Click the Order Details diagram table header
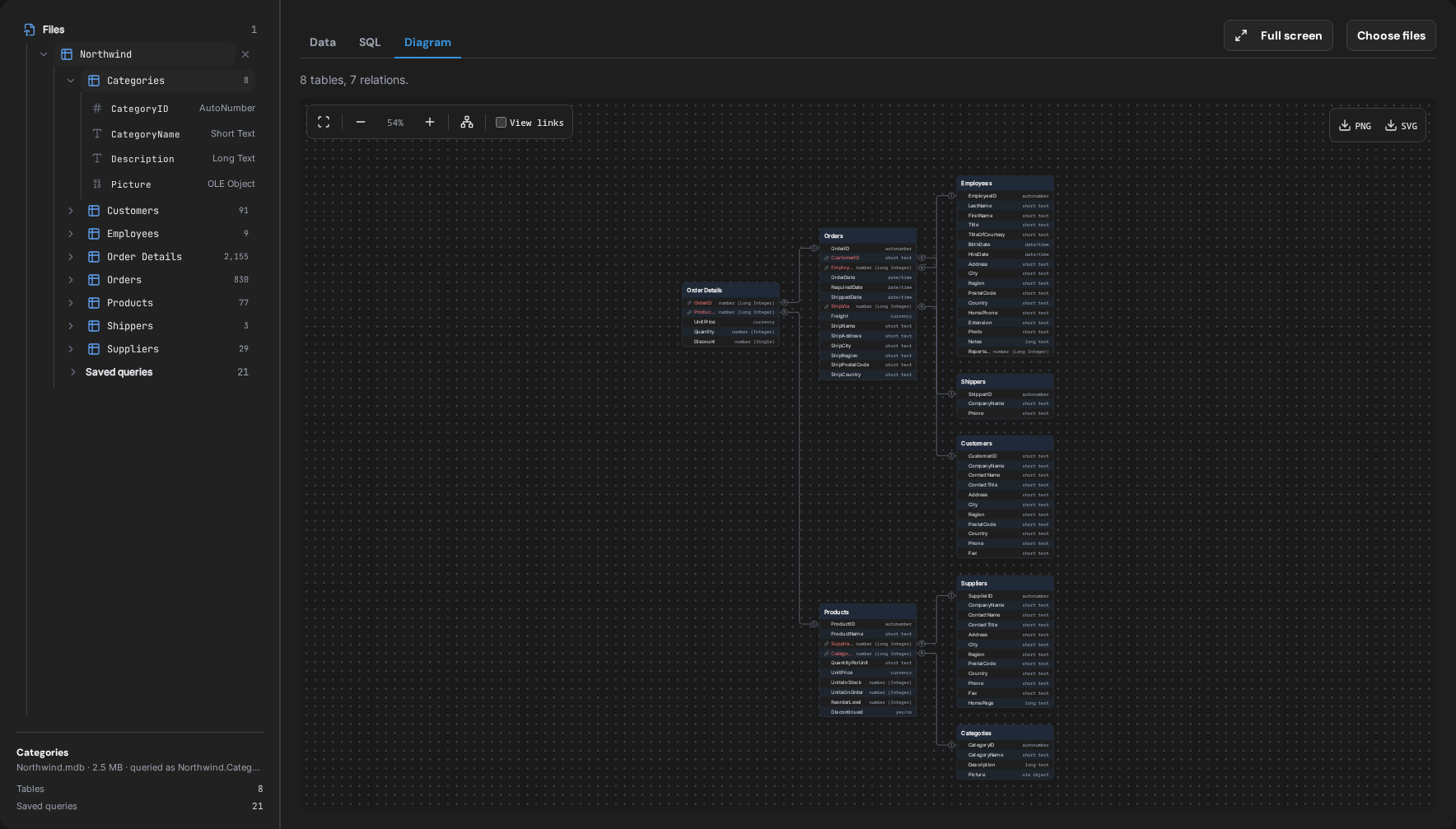The height and width of the screenshot is (829, 1456). [730, 290]
